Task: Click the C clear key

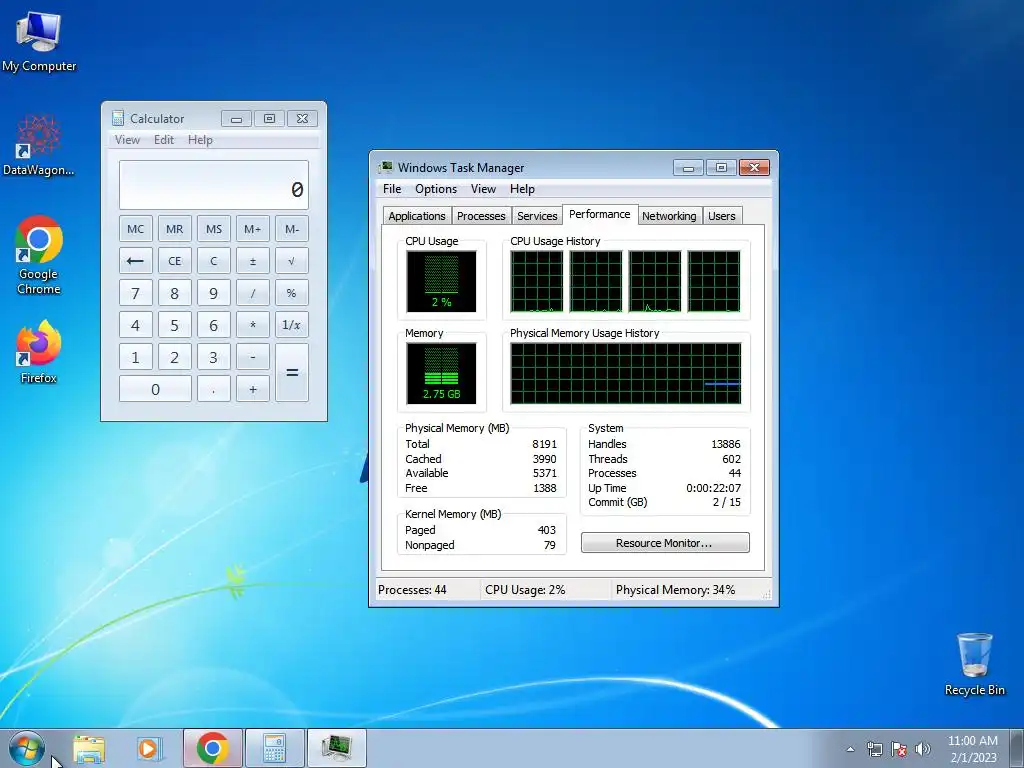Action: pyautogui.click(x=214, y=261)
